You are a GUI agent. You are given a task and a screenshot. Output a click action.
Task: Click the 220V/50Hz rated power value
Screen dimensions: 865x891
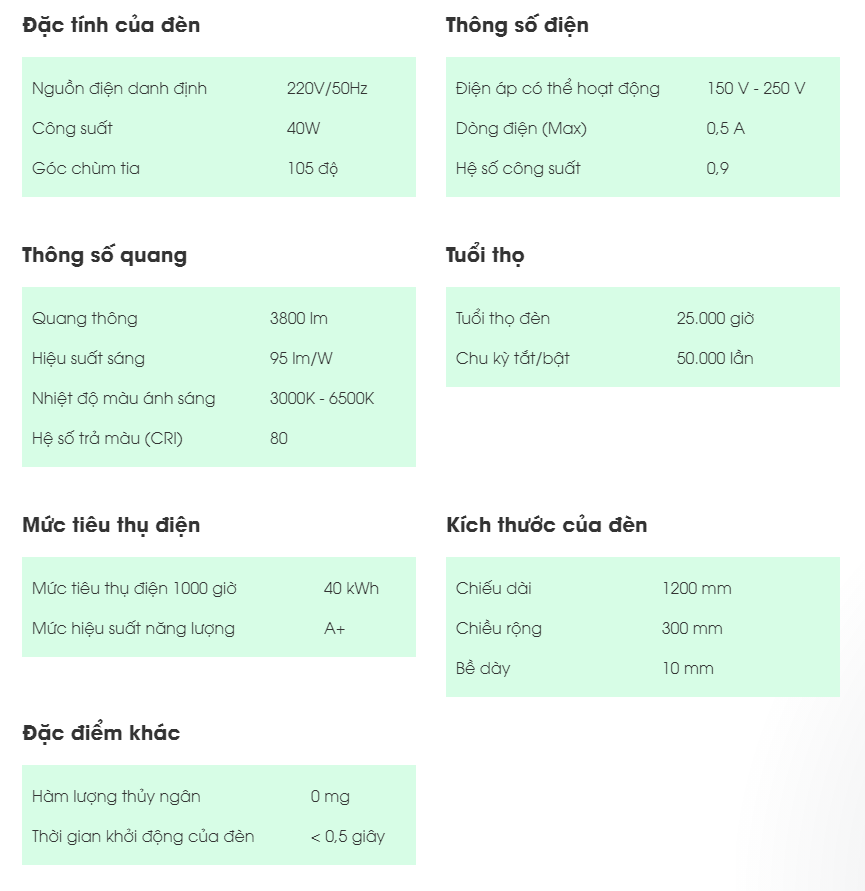[x=327, y=89]
